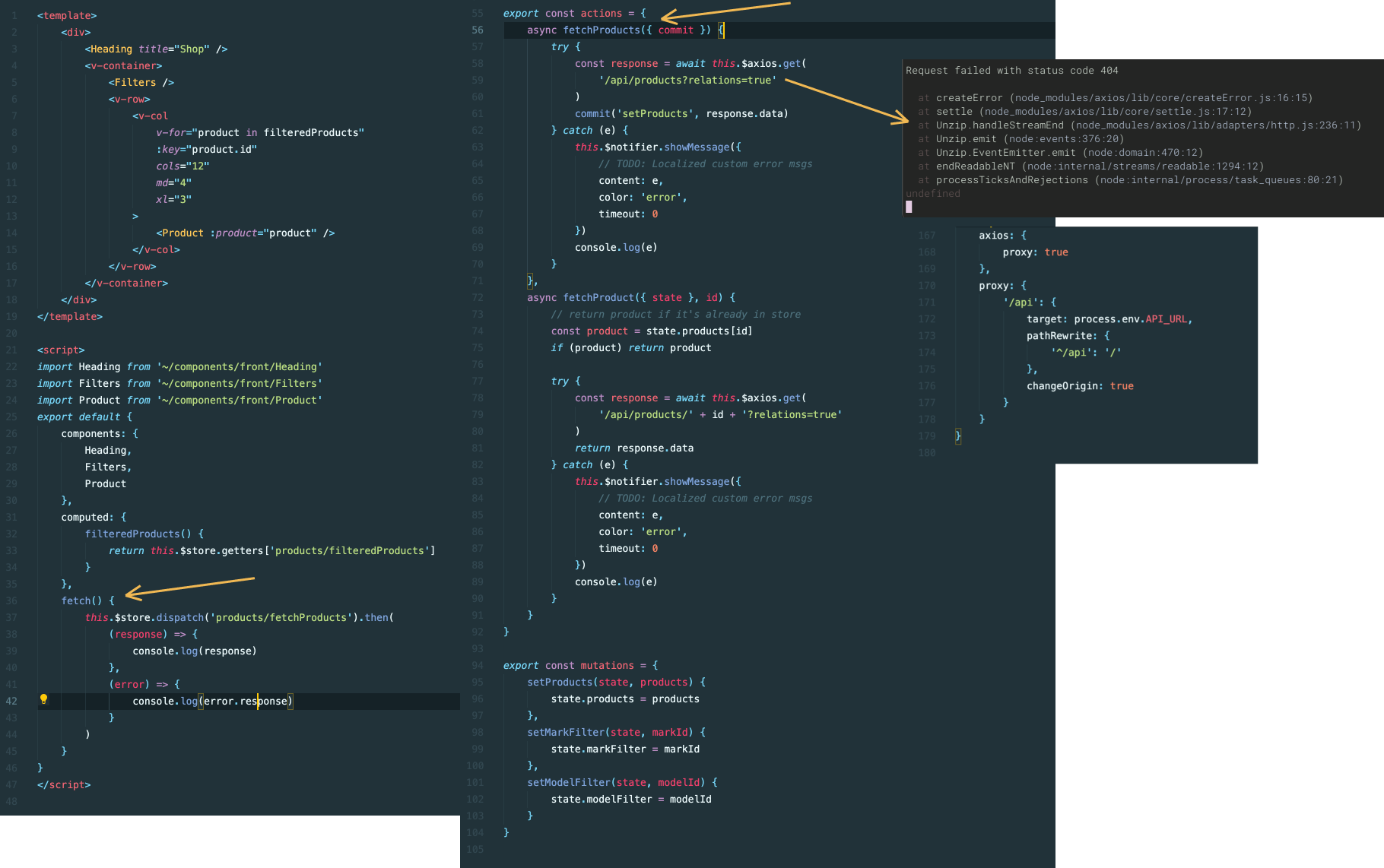Click 'proxy: true' in the axios config
This screenshot has width=1384, height=868.
point(1035,252)
